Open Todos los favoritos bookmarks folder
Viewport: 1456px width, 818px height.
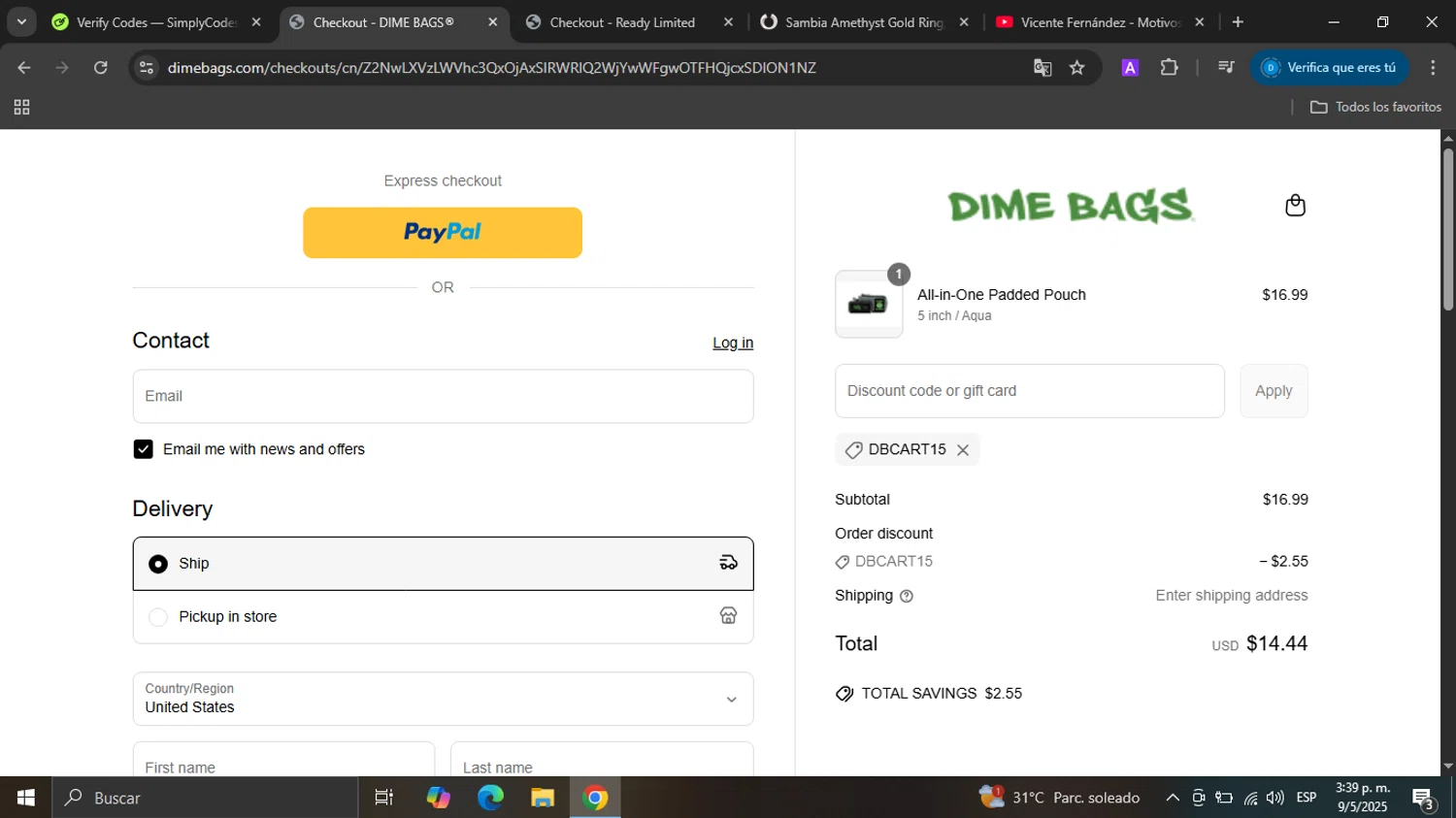click(1375, 107)
